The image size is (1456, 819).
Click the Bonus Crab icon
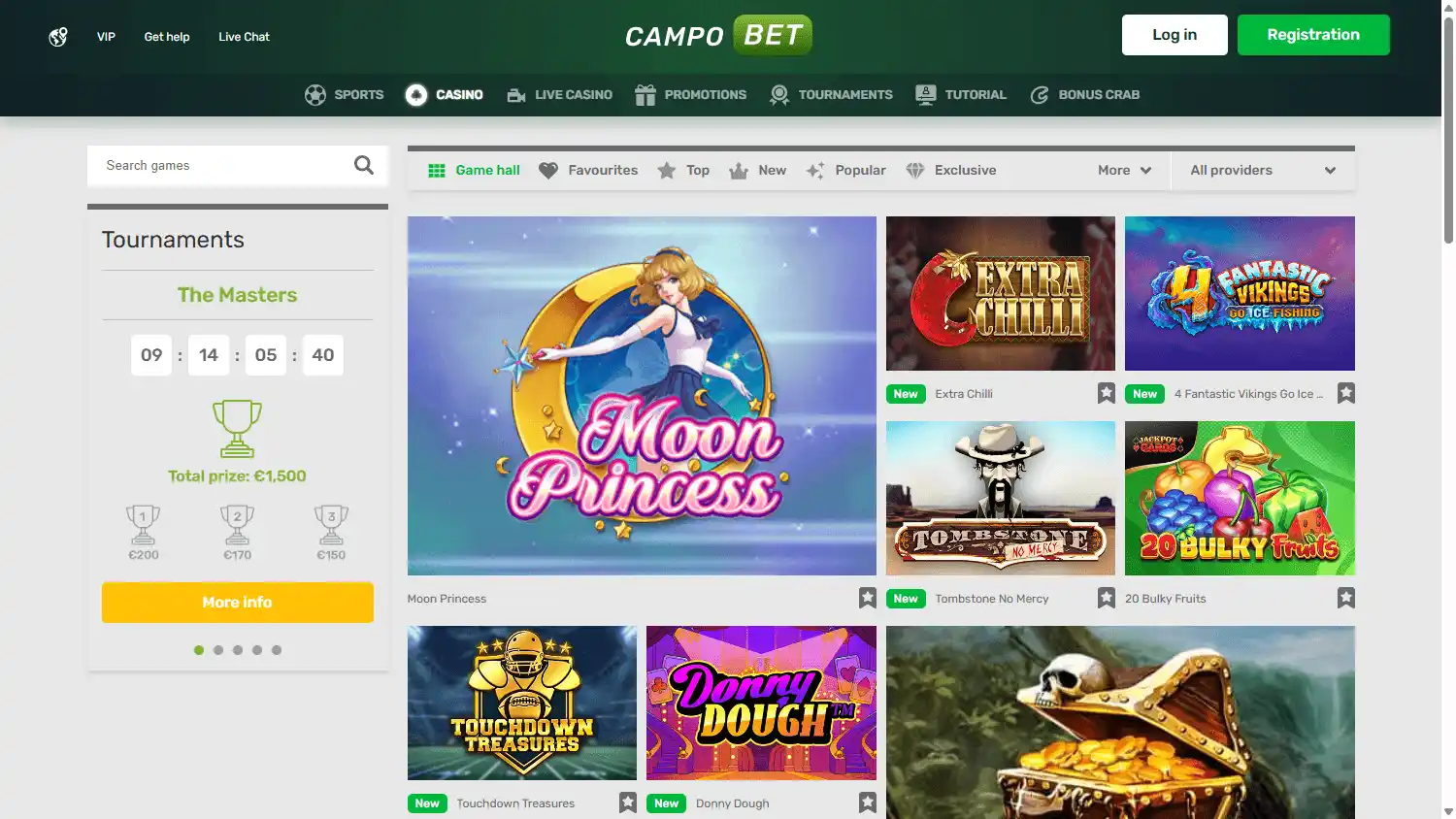(x=1040, y=95)
